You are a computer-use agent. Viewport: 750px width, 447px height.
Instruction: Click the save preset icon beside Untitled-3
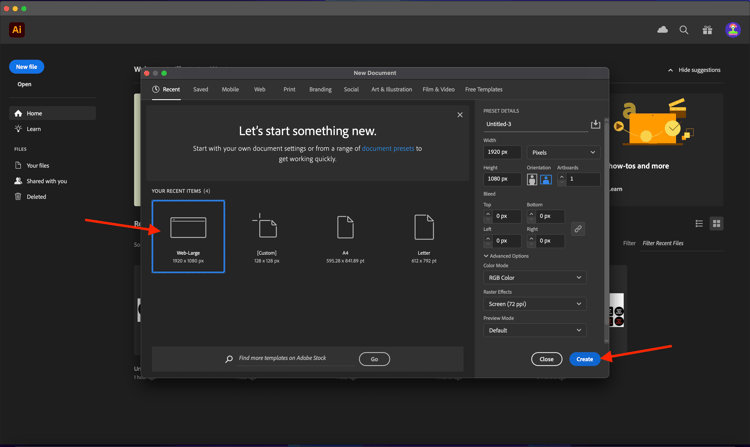(595, 124)
